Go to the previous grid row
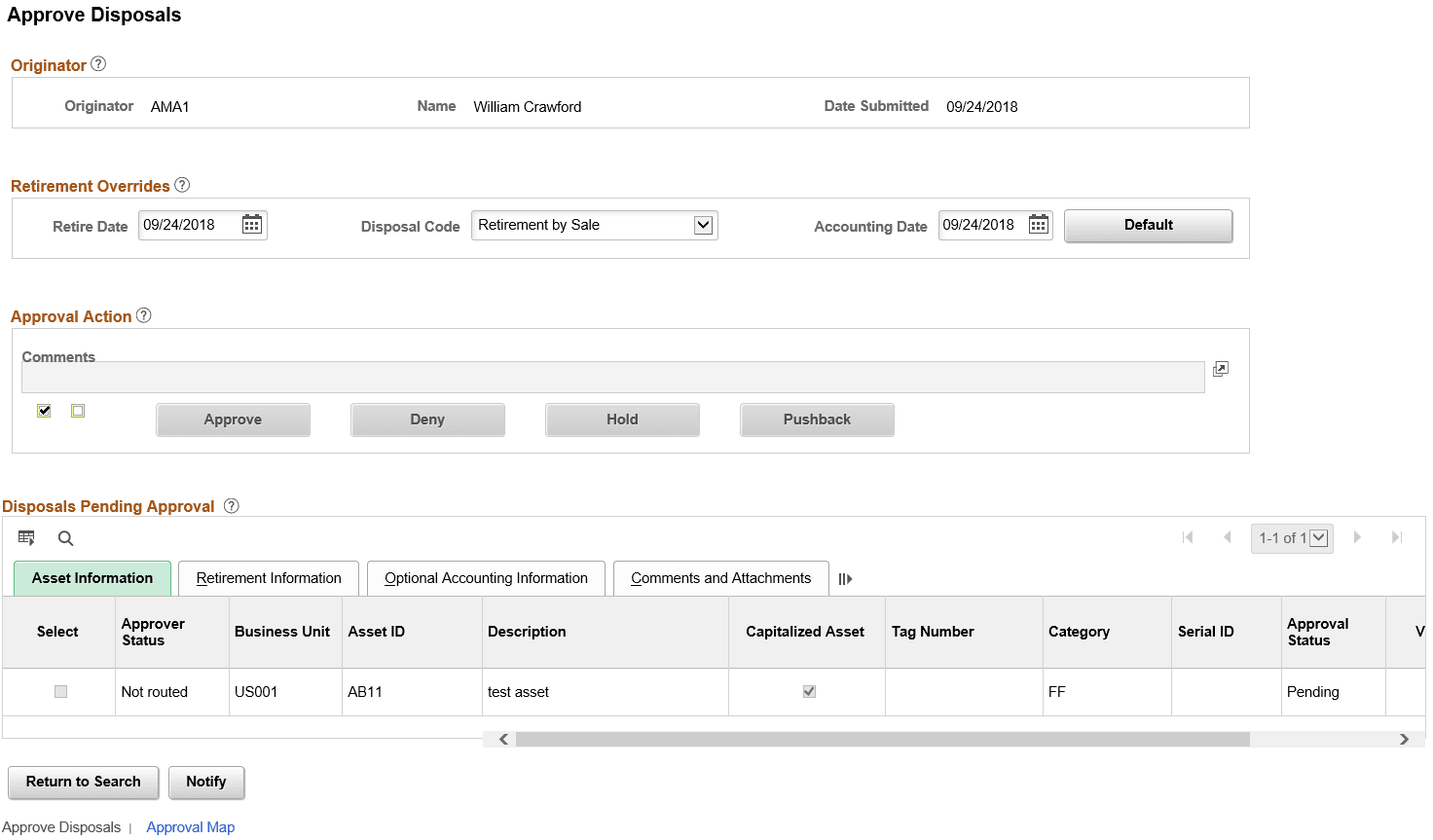Screen dimensions: 1433x840 point(1228,537)
